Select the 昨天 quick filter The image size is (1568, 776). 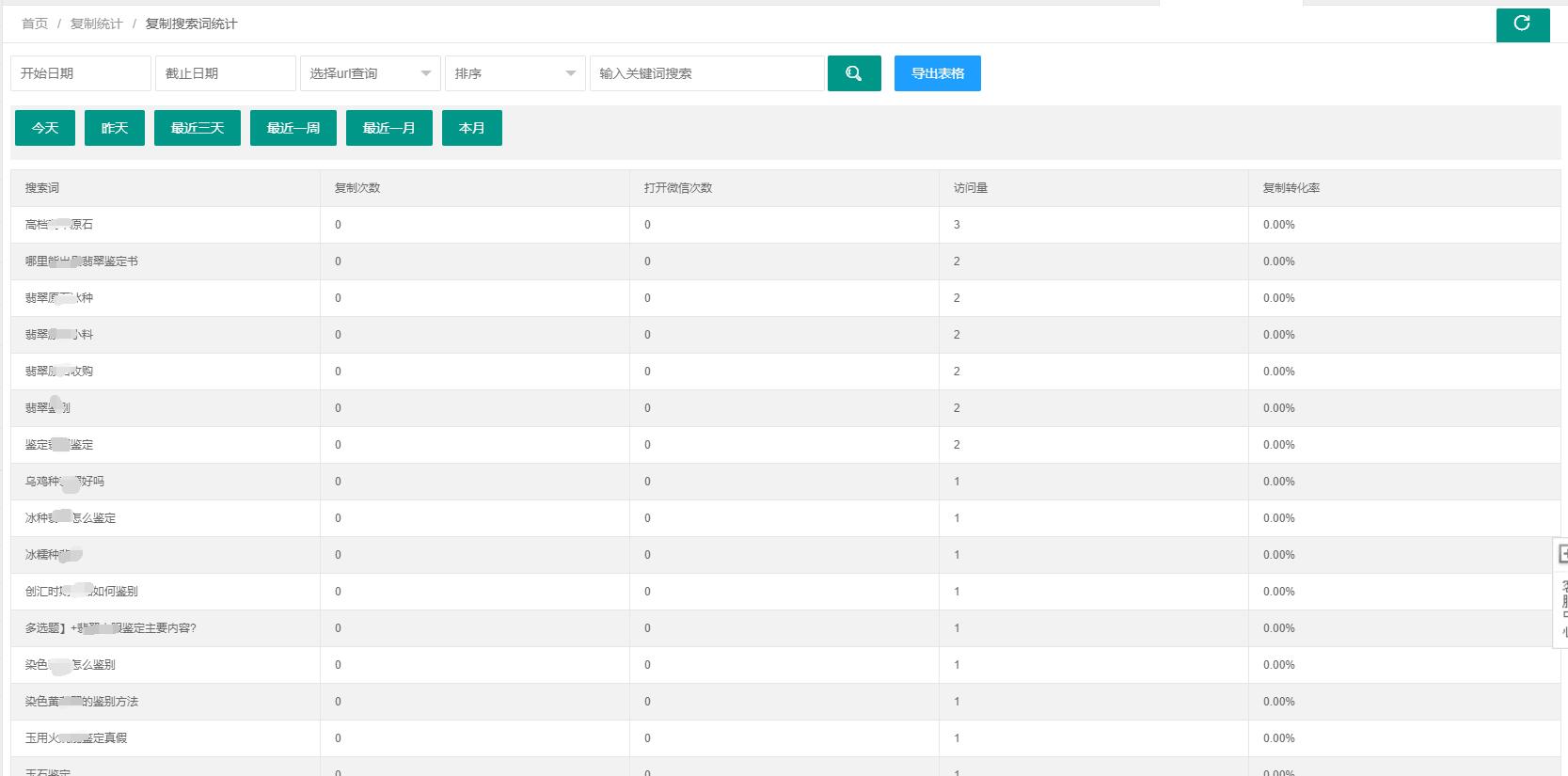[115, 128]
